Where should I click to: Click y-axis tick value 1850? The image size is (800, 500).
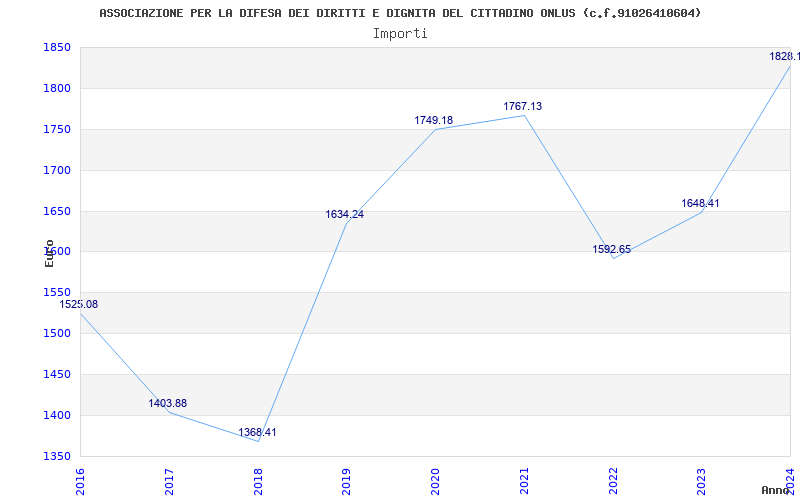point(57,48)
